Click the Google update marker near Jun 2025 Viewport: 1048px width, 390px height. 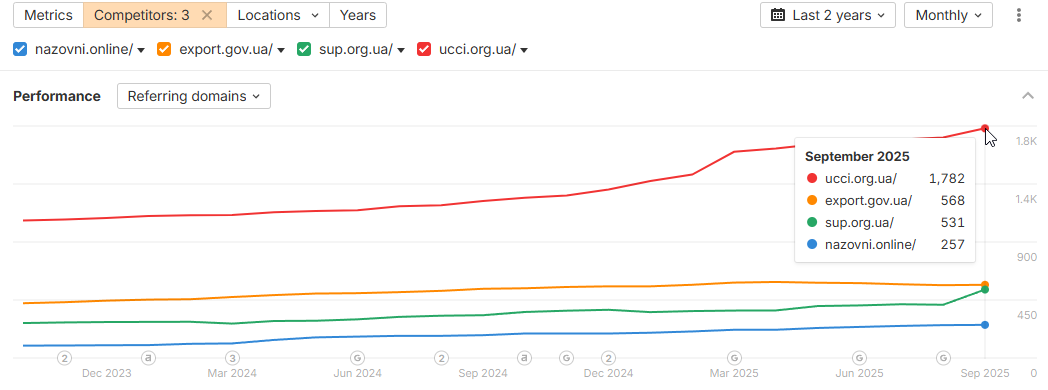[x=860, y=358]
